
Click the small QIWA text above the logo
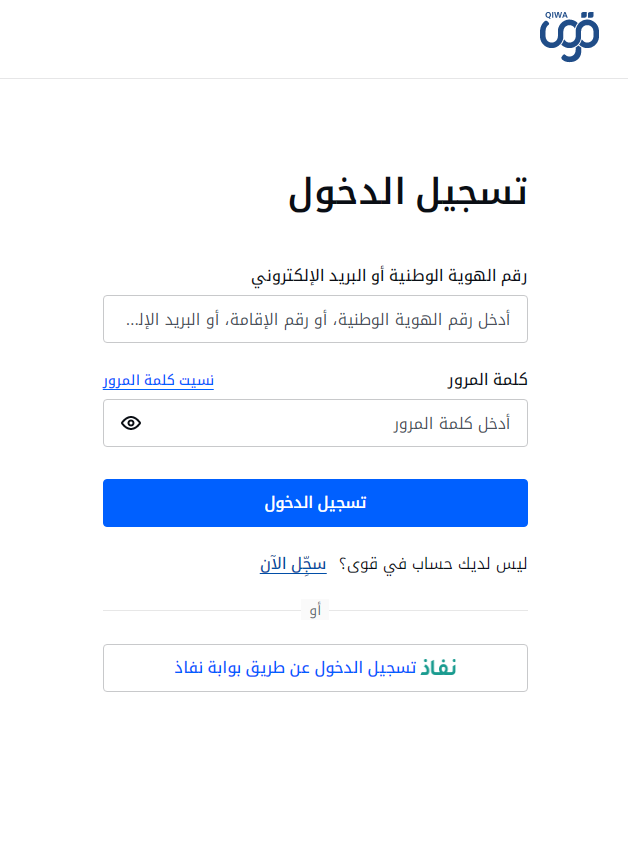[x=555, y=17]
